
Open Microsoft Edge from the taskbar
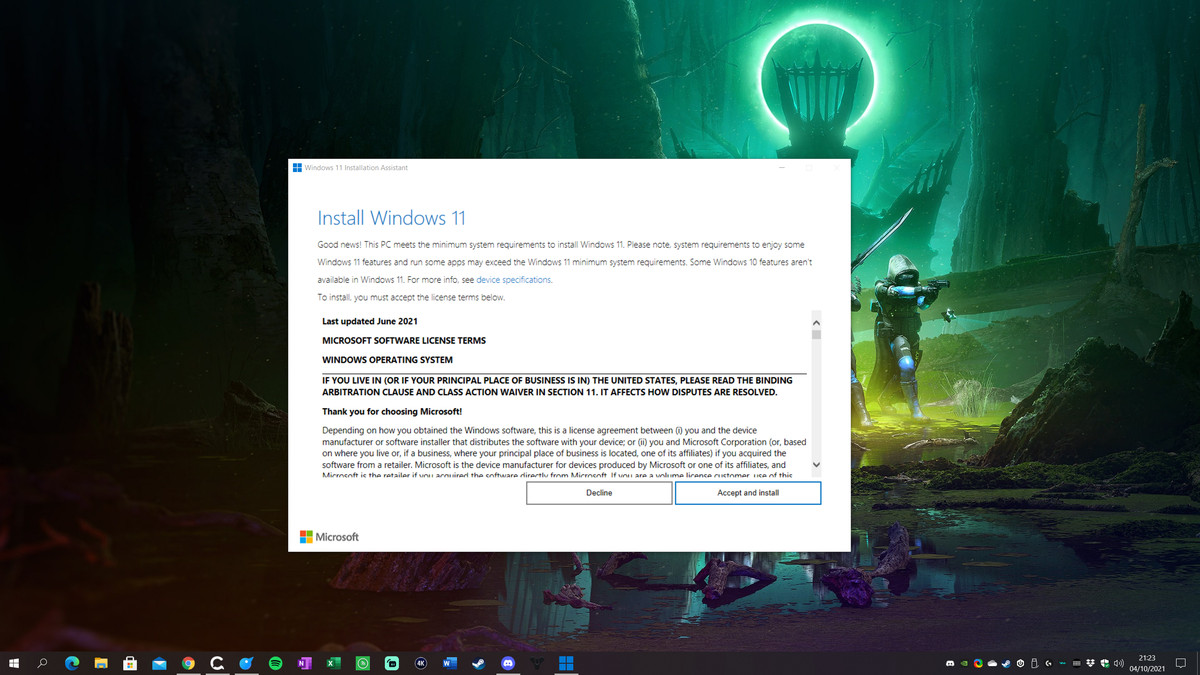click(x=70, y=662)
